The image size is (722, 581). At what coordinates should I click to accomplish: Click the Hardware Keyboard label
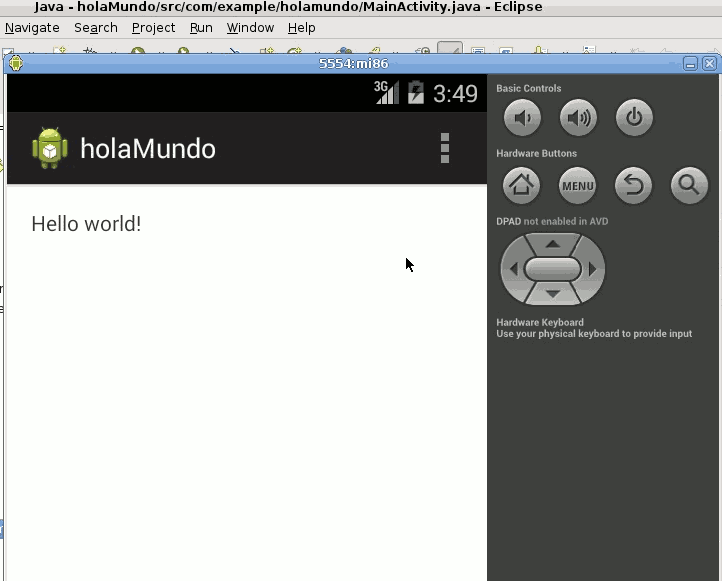540,322
